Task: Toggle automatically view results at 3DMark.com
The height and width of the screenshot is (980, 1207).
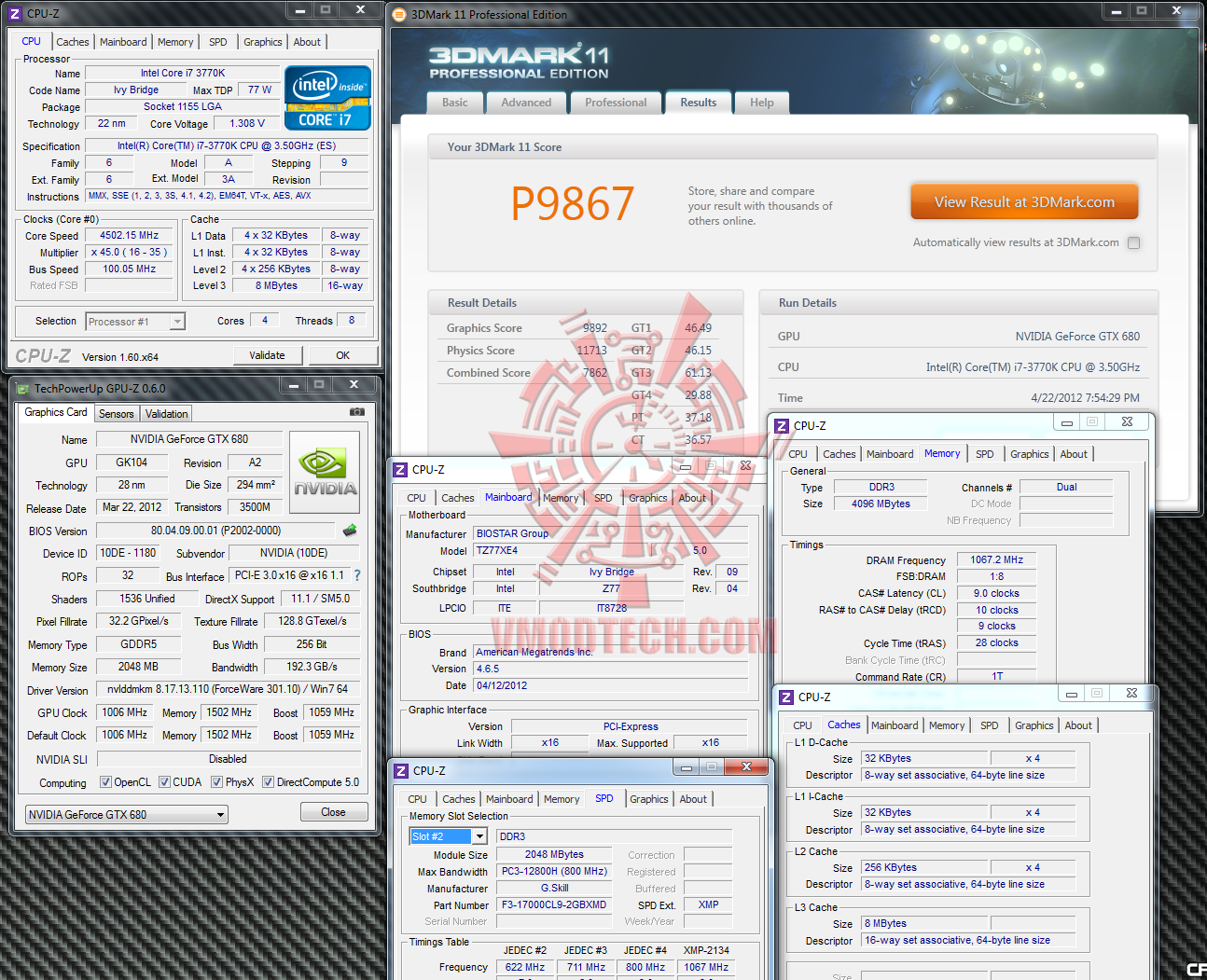Action: click(1134, 242)
